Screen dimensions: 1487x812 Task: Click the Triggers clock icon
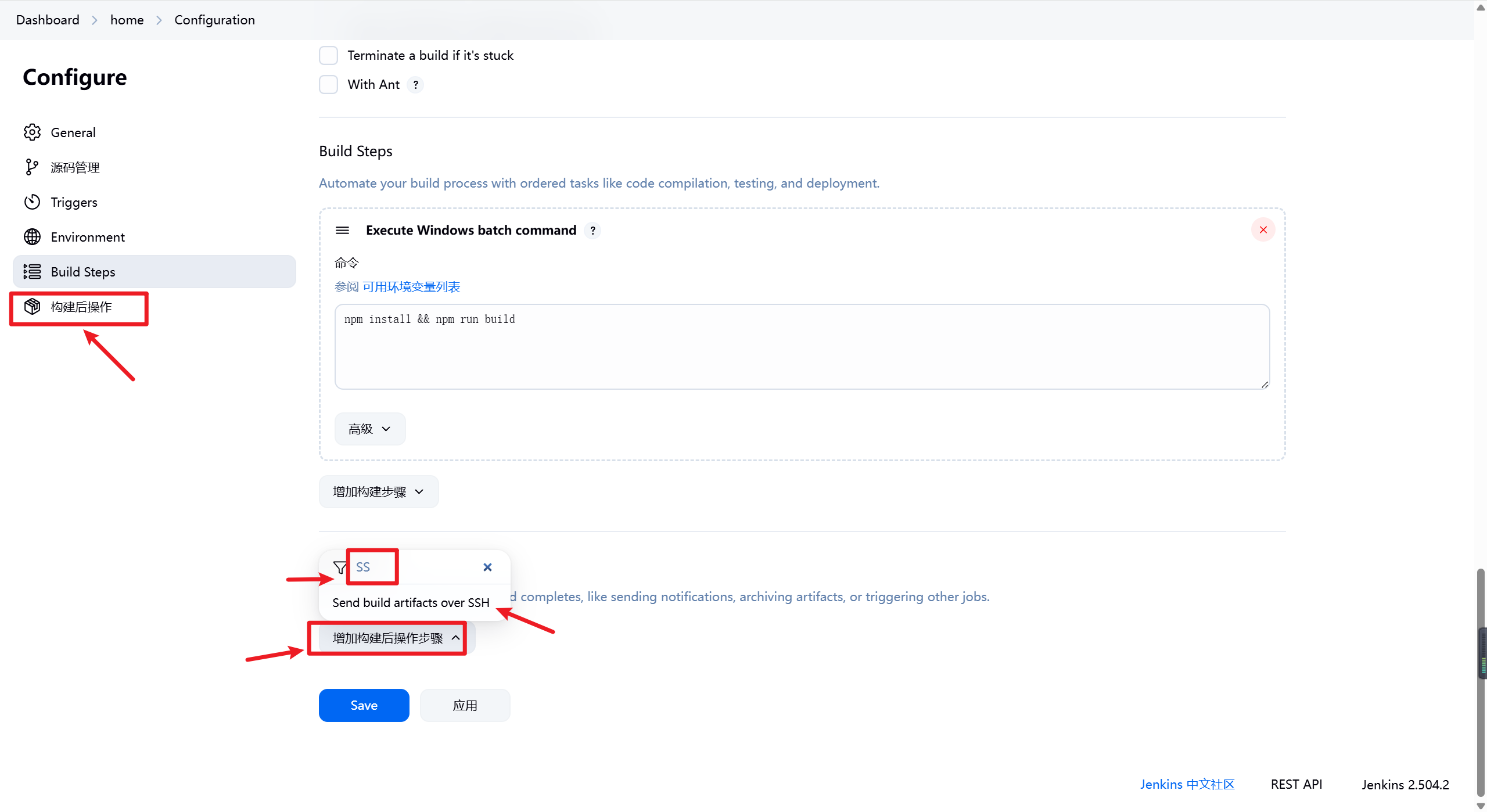pyautogui.click(x=32, y=202)
